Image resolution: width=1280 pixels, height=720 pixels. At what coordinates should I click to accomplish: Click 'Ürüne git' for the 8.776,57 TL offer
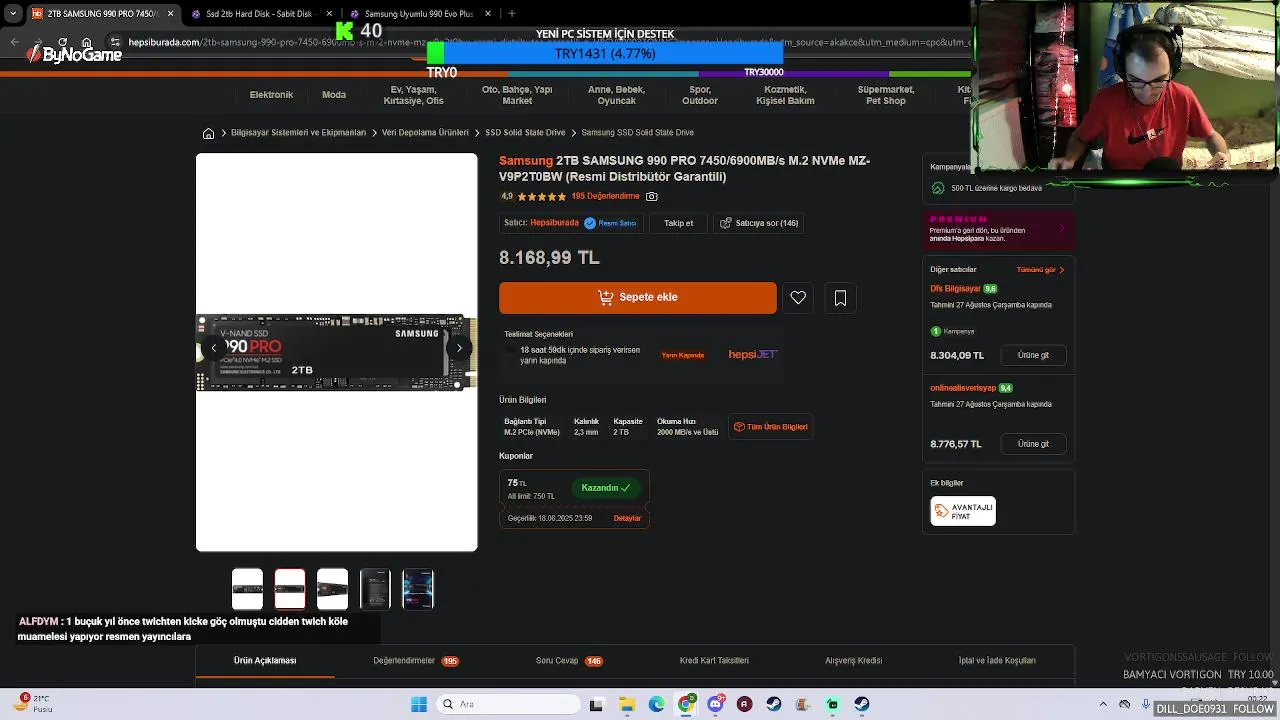tap(1033, 444)
